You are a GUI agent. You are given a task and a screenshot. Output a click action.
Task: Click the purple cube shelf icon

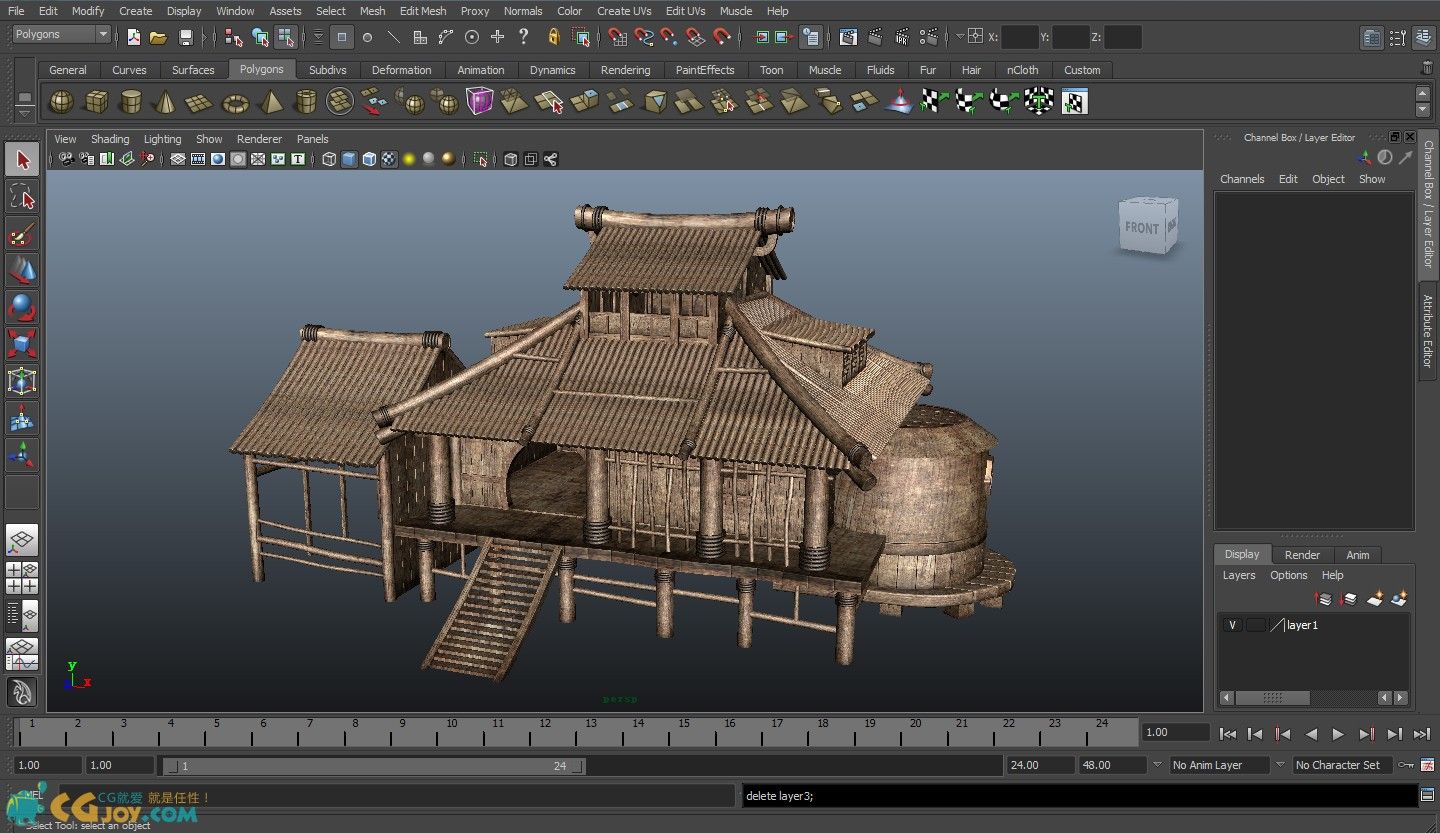pos(480,101)
